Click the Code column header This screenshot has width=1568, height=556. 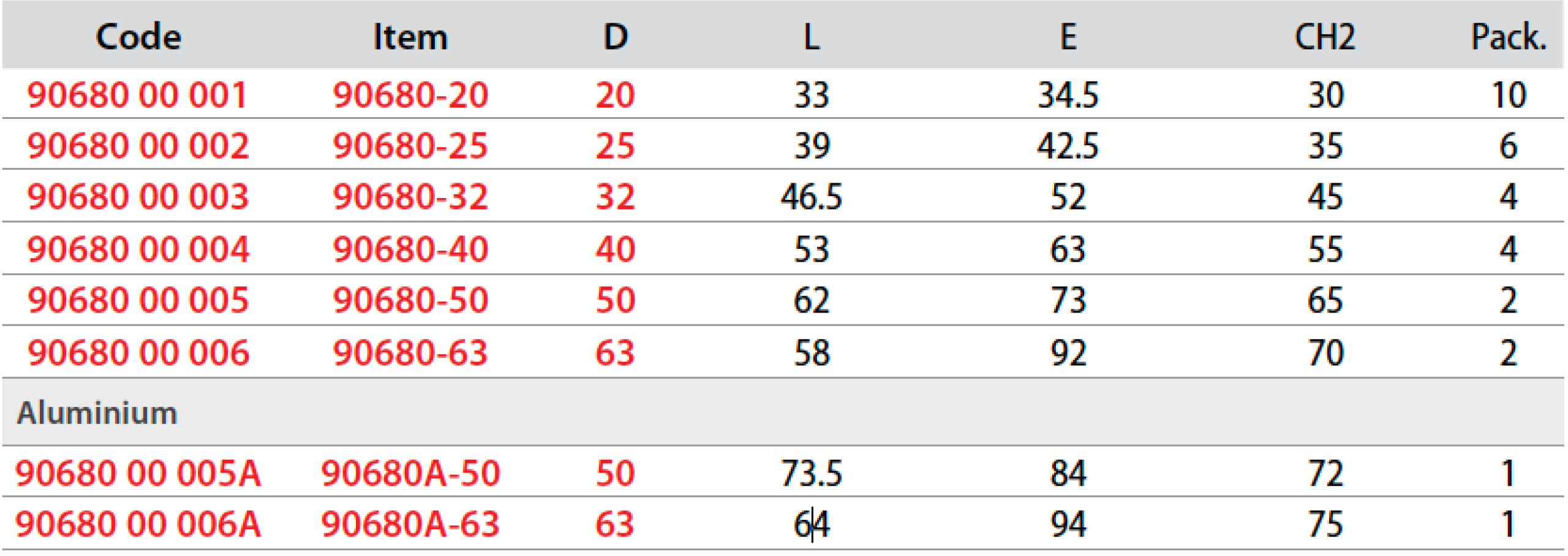[x=138, y=37]
